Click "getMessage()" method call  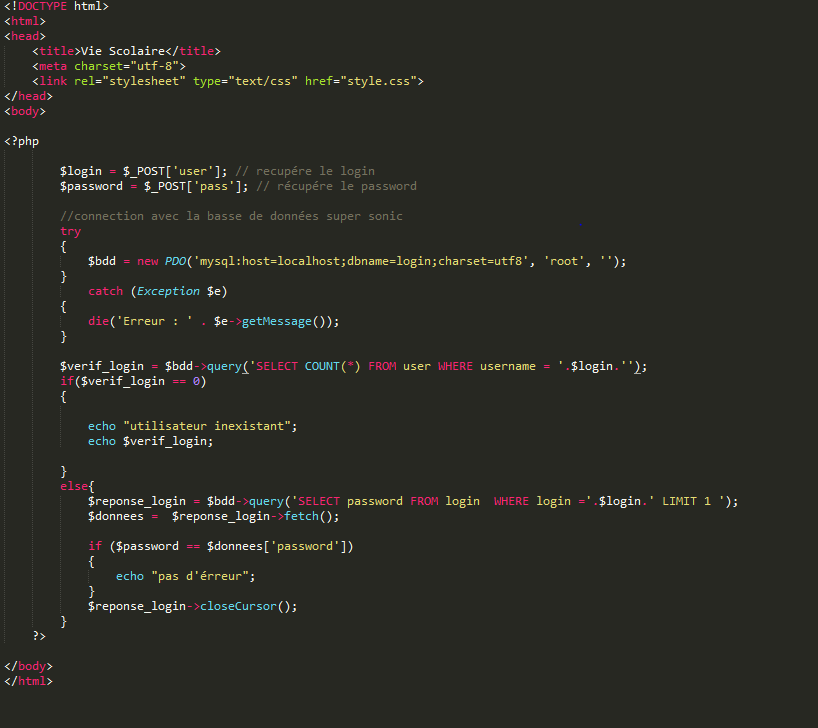click(x=284, y=321)
